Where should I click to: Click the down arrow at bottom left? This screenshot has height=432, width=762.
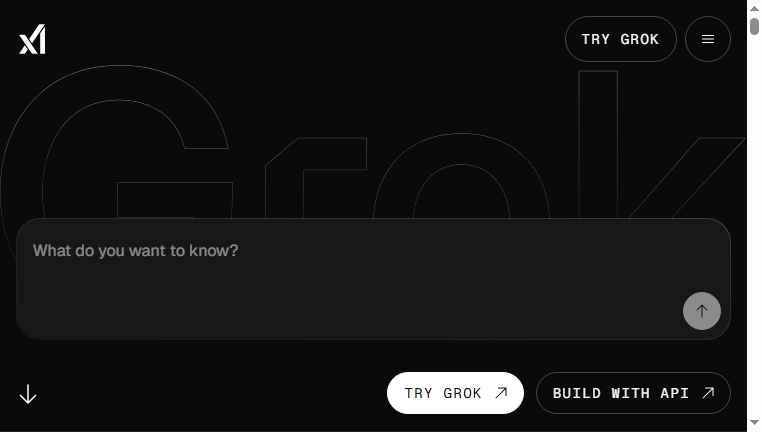(x=28, y=394)
